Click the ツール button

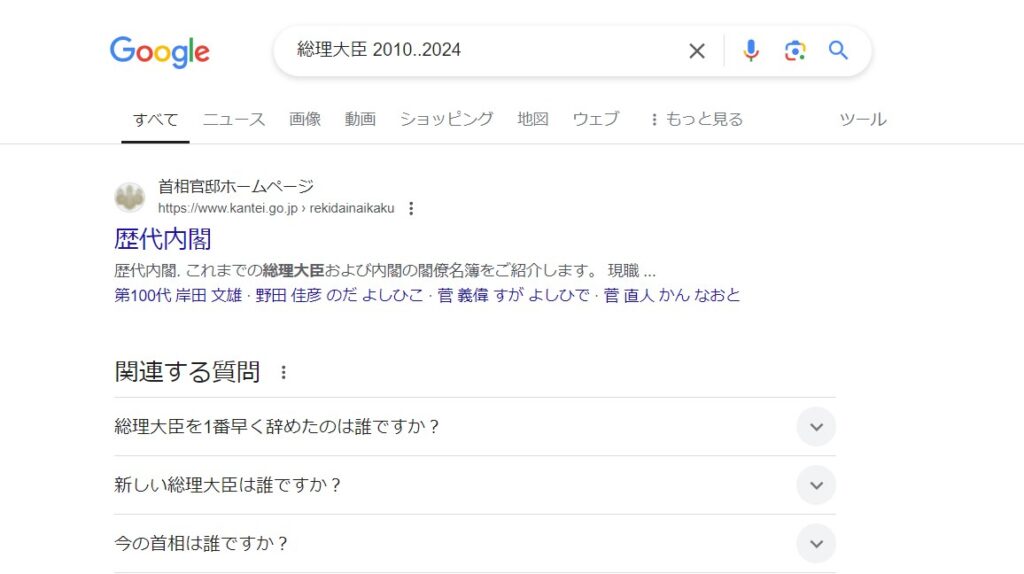point(862,119)
